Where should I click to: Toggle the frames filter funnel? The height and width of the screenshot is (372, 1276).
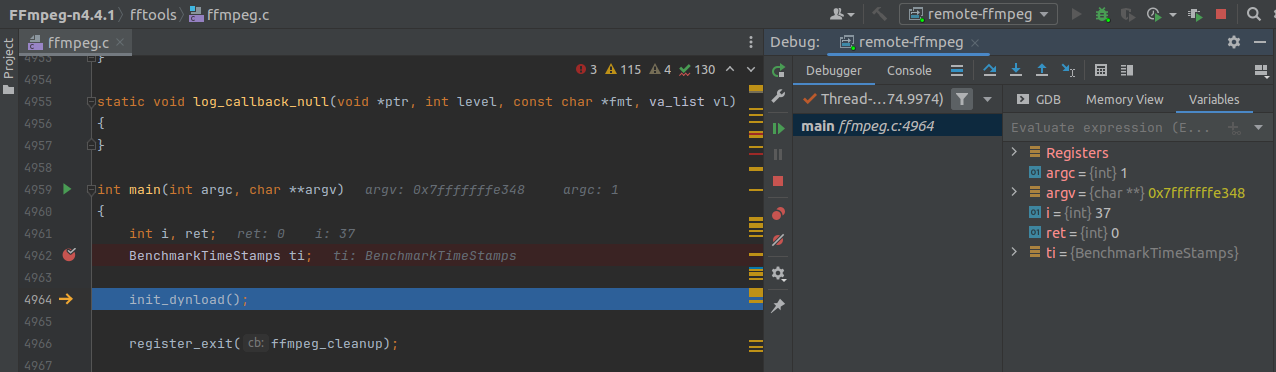[961, 99]
